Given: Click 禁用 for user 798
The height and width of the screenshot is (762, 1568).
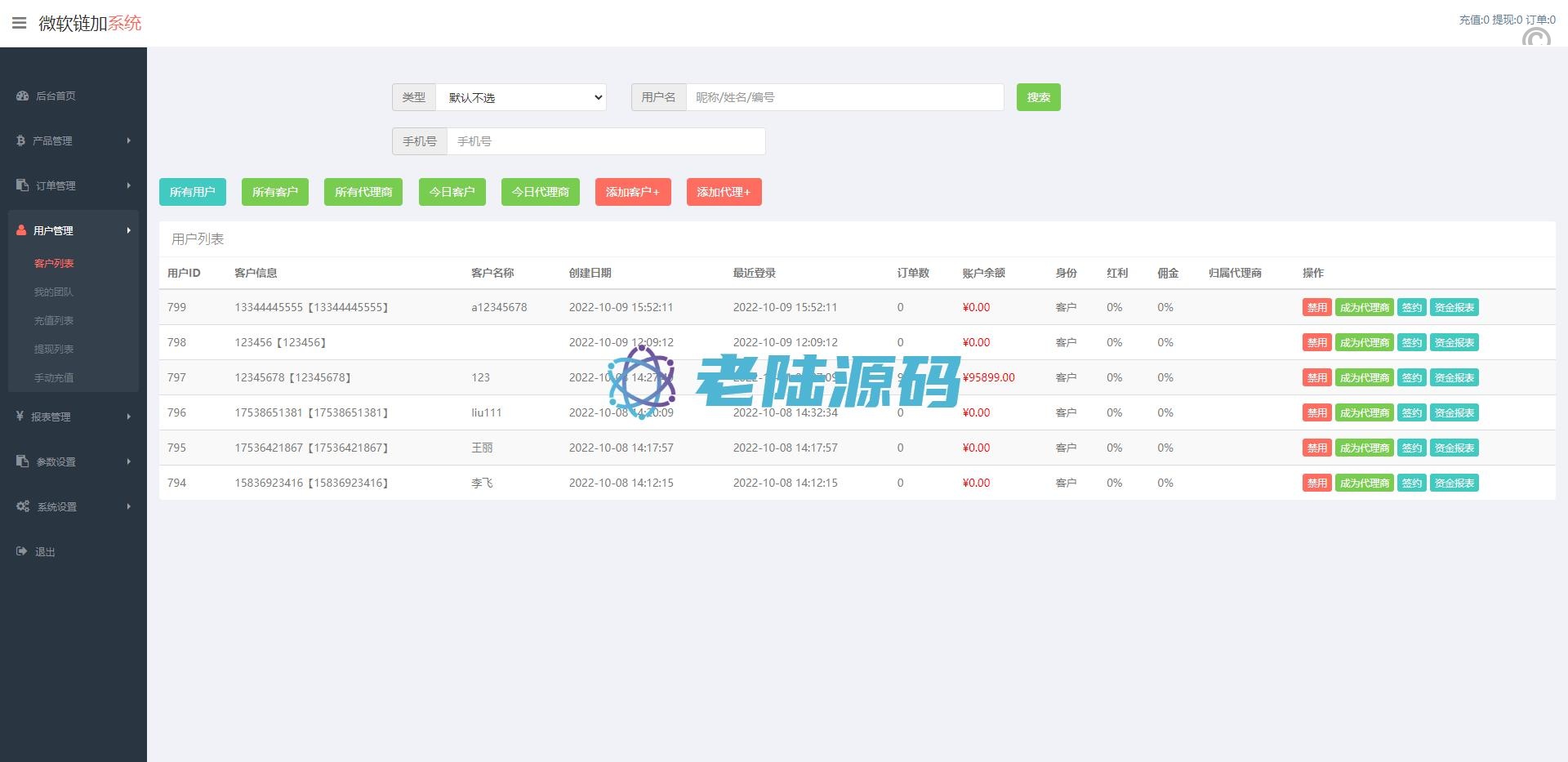Looking at the screenshot, I should 1317,342.
